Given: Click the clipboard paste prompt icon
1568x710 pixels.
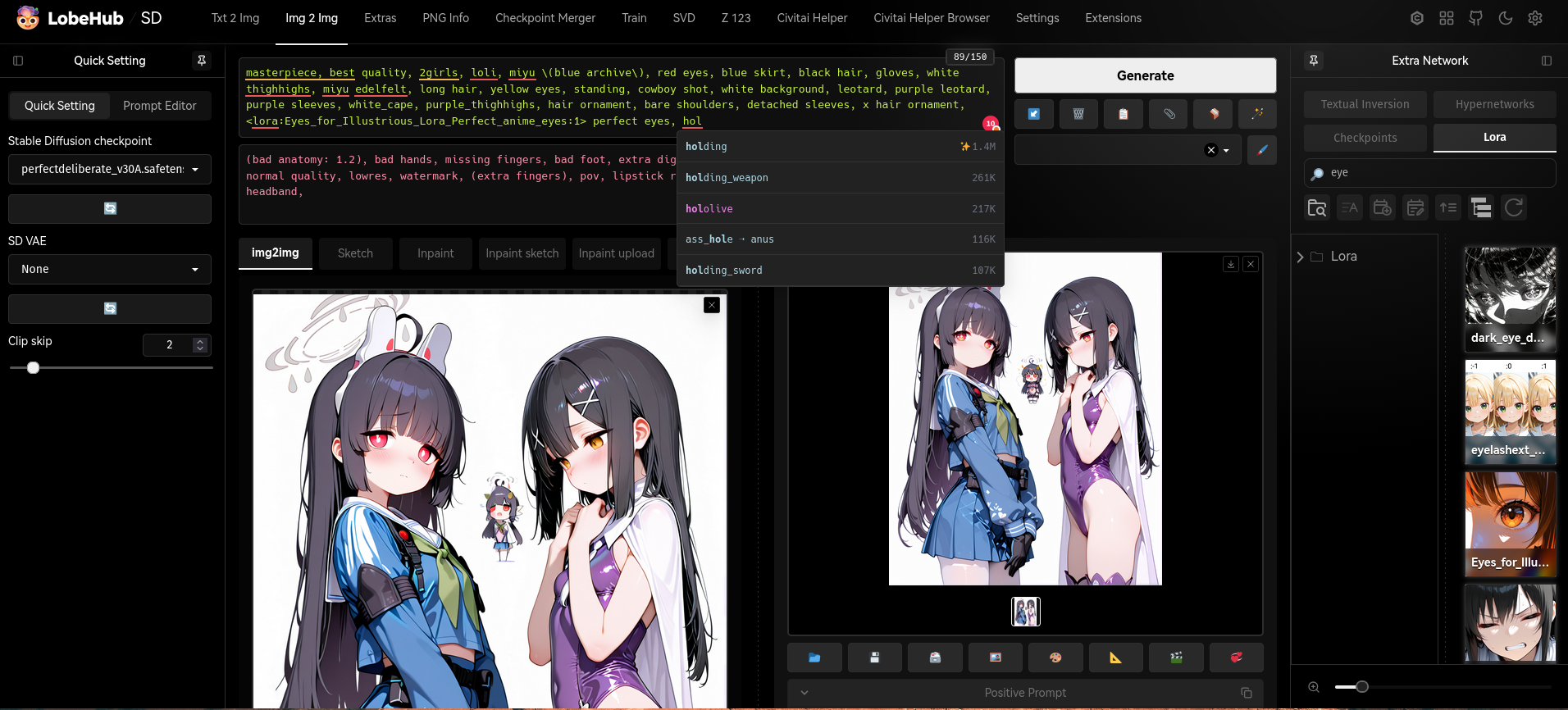Looking at the screenshot, I should point(1123,114).
